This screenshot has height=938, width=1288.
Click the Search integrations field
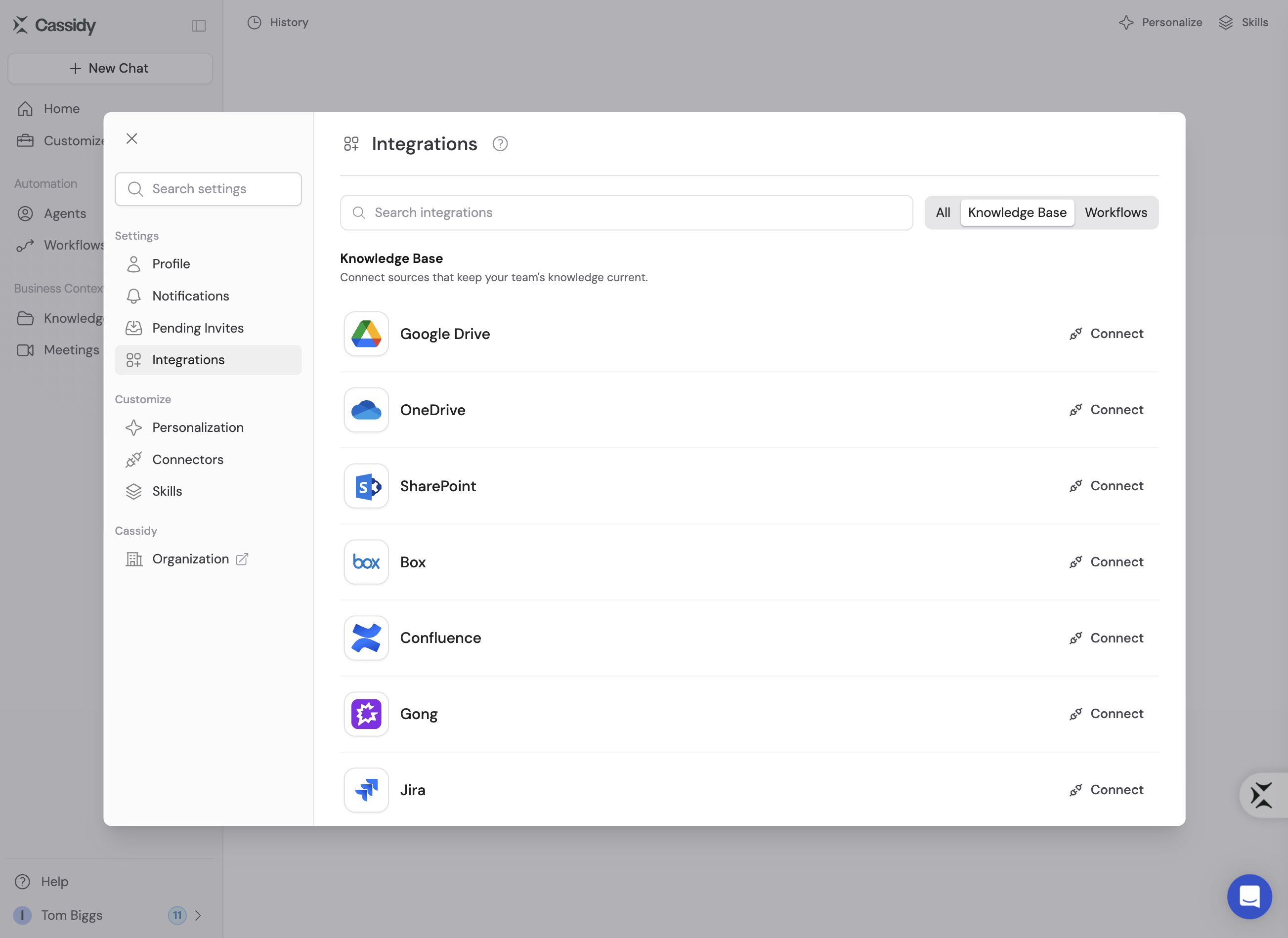coord(626,213)
